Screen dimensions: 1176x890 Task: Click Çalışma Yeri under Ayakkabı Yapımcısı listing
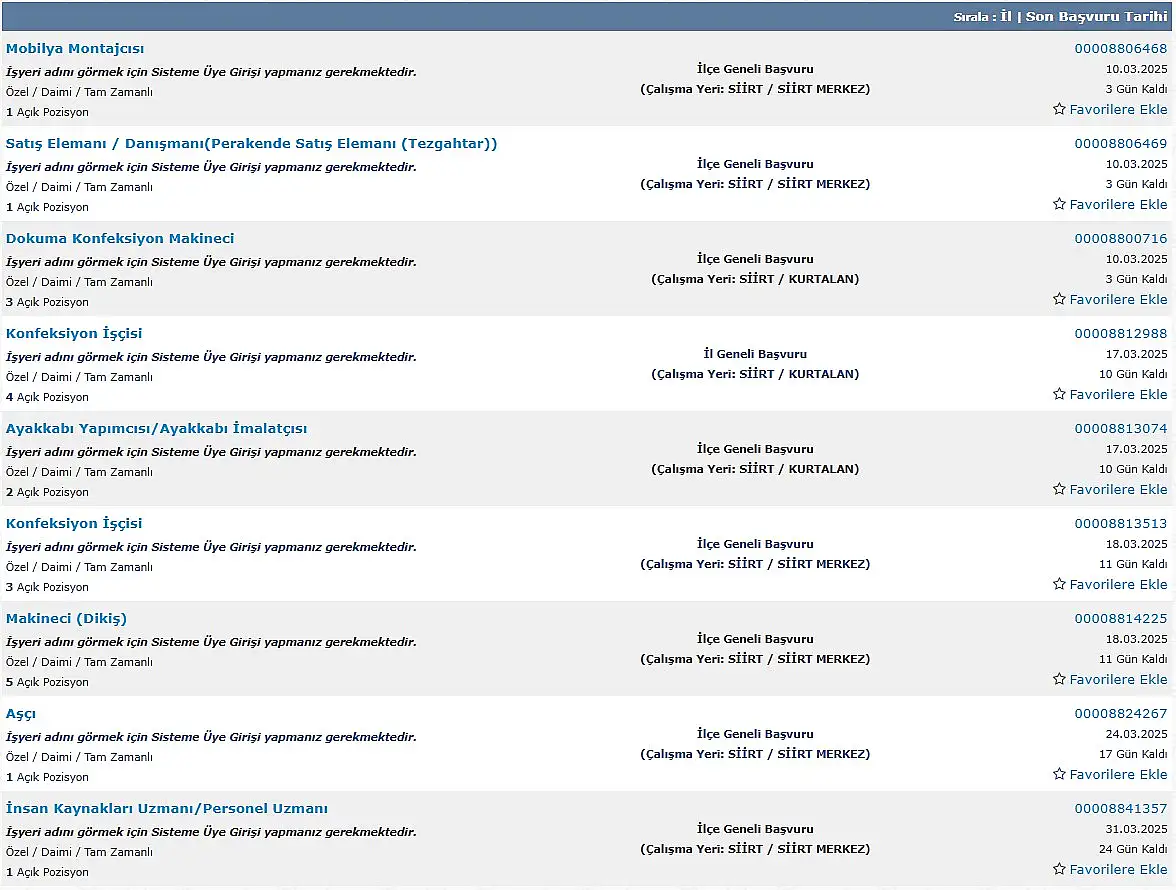click(755, 469)
